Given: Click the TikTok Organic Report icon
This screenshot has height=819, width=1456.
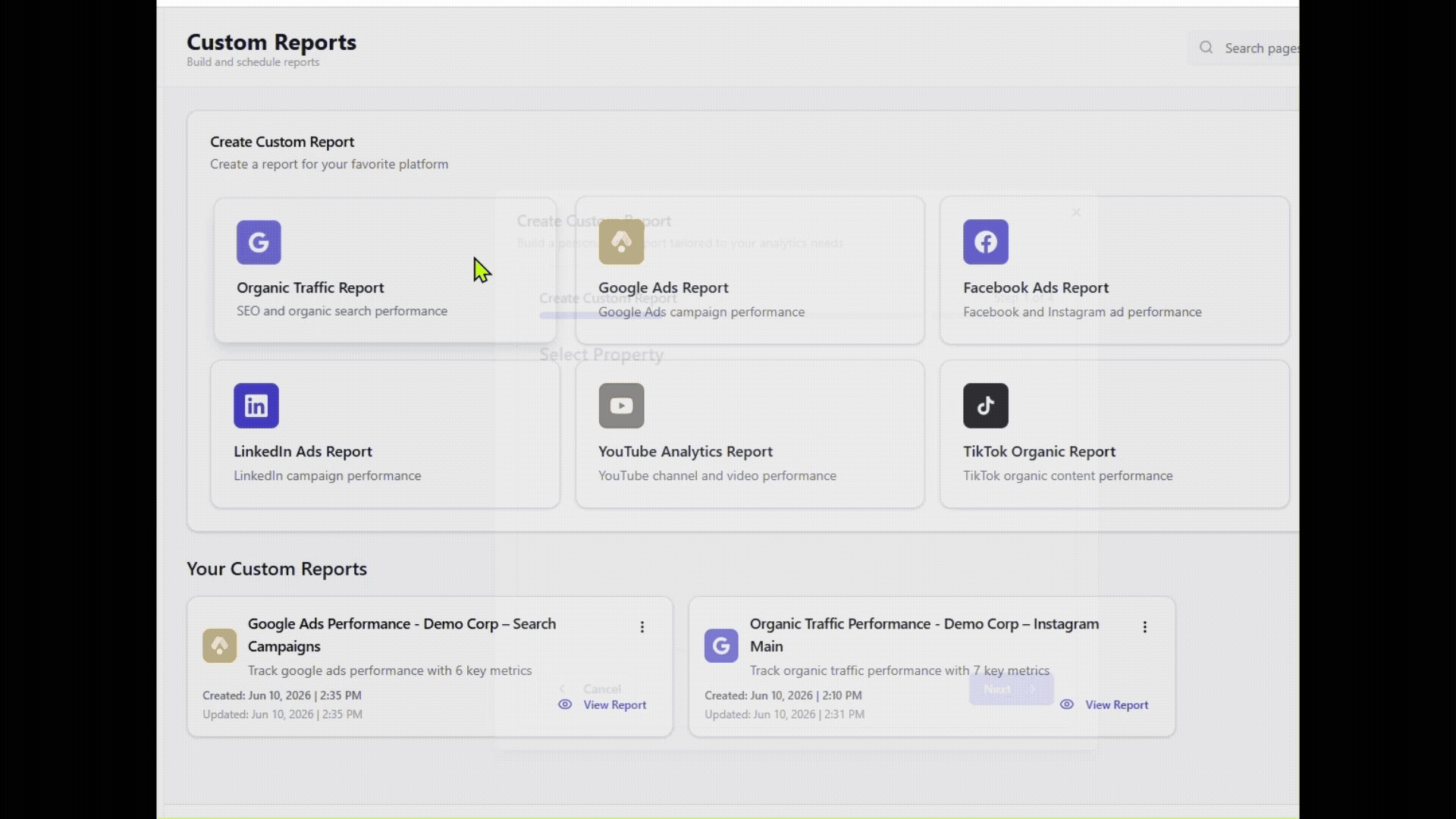Looking at the screenshot, I should point(986,406).
